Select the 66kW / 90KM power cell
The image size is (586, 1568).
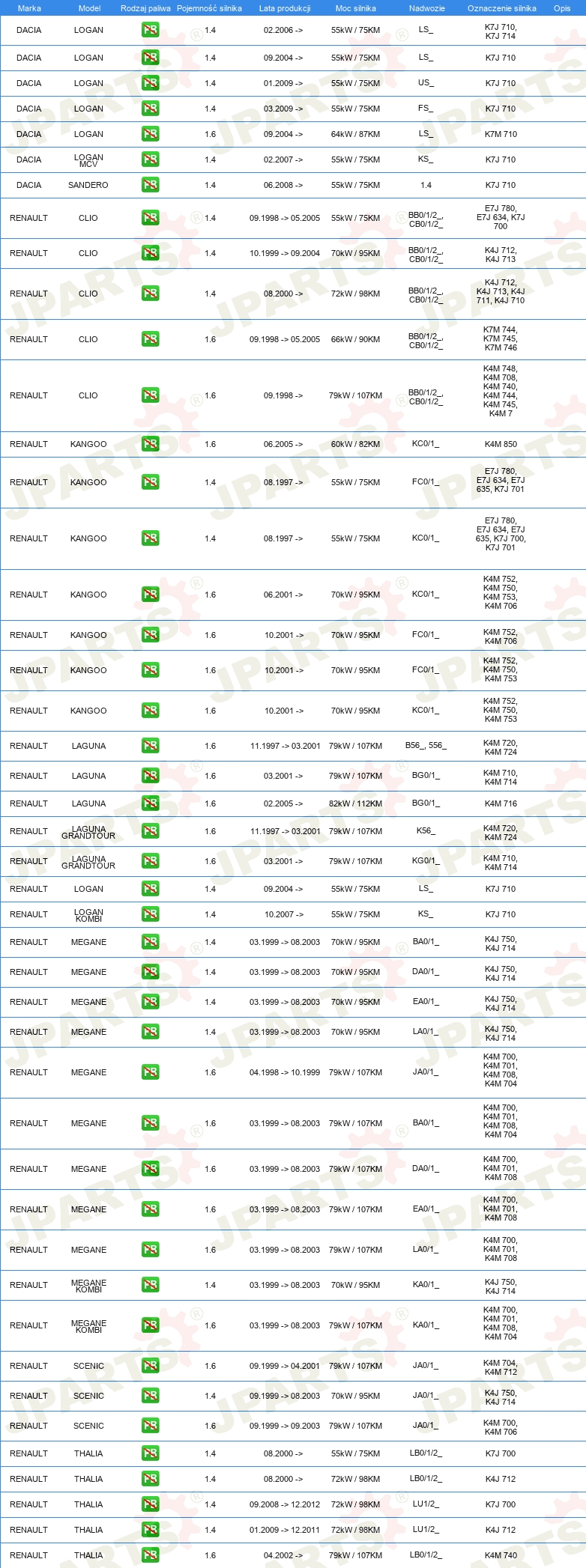click(355, 339)
